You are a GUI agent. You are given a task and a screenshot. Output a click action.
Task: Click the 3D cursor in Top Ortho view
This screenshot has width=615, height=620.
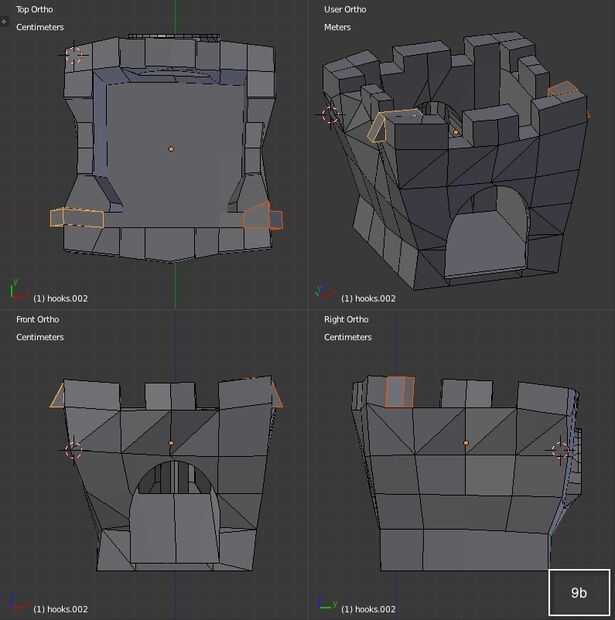(x=74, y=55)
